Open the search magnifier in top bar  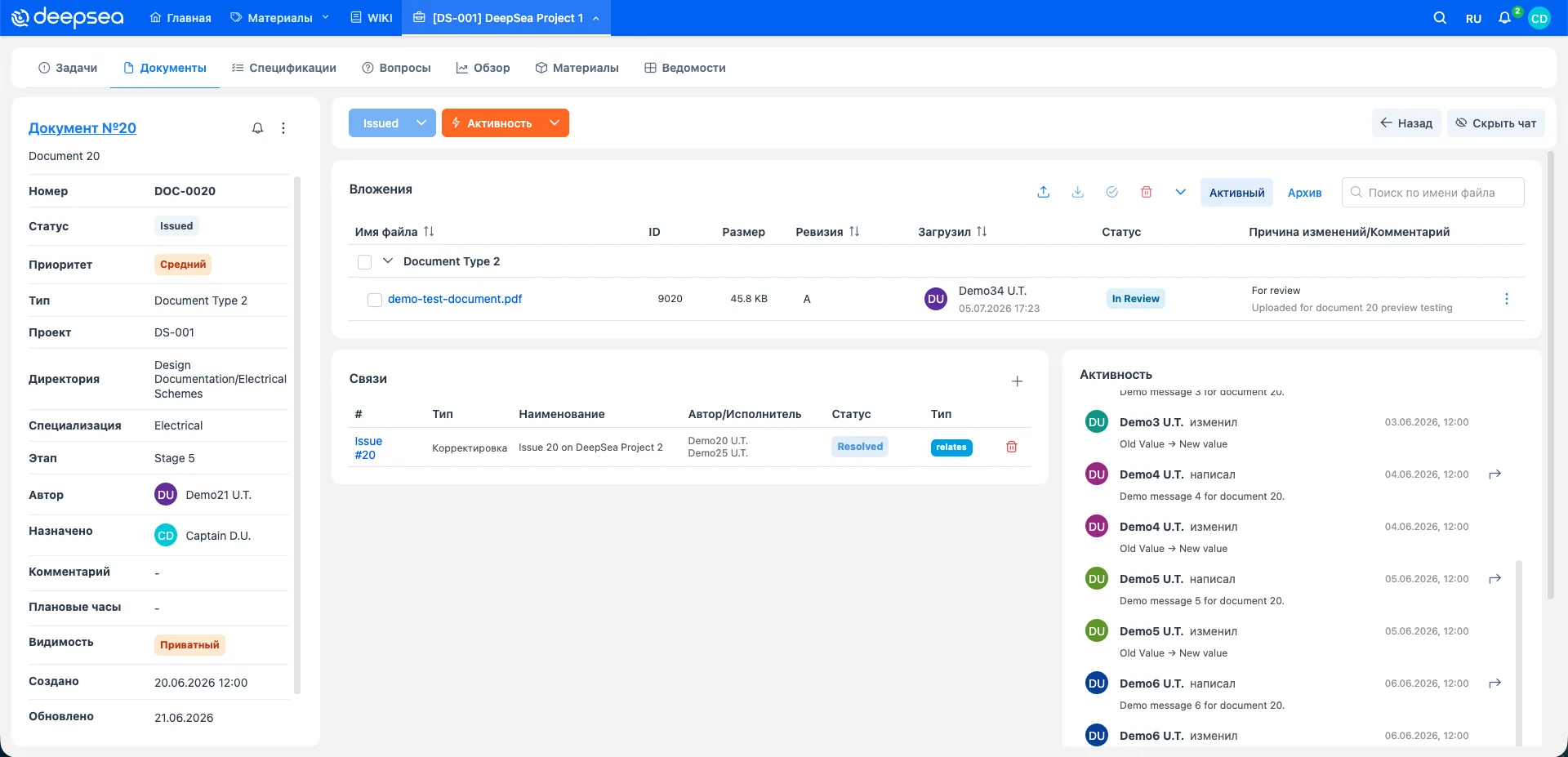click(1440, 18)
